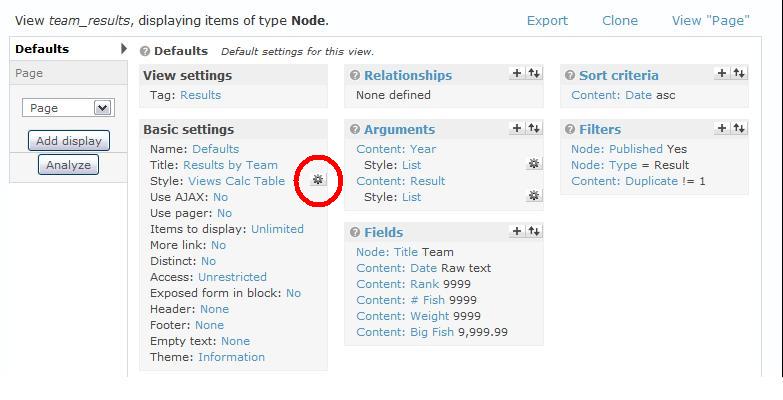The image size is (783, 400).
Task: Select the Page display tab
Action: (x=29, y=73)
